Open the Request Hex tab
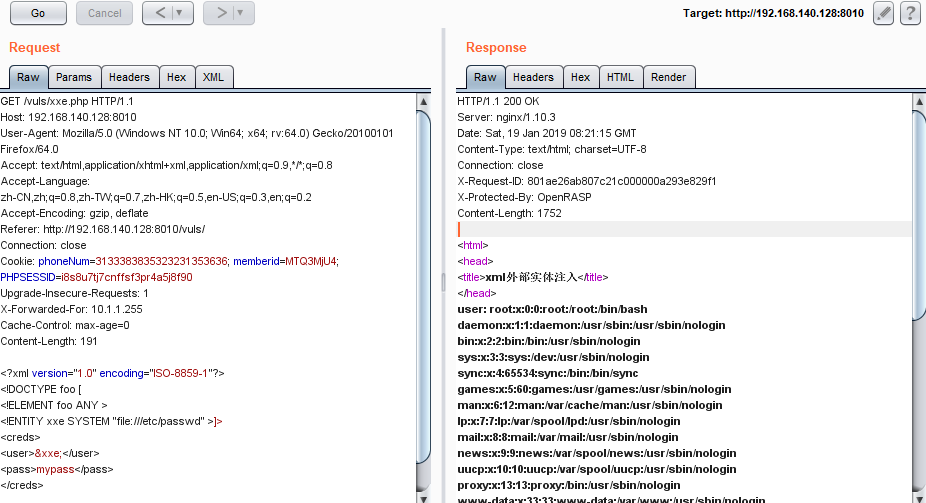926x503 pixels. (x=176, y=77)
